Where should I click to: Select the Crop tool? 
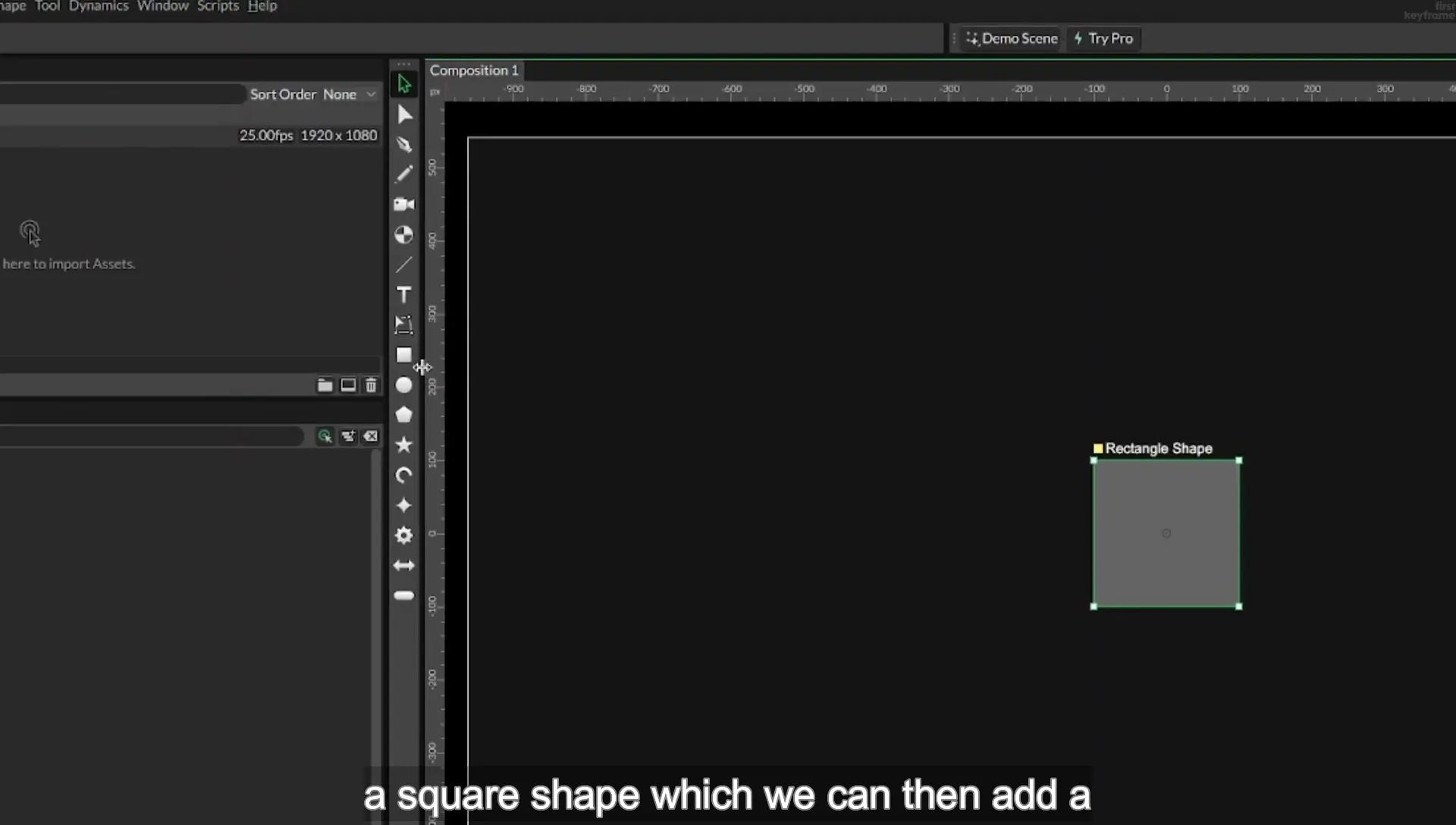[x=404, y=325]
